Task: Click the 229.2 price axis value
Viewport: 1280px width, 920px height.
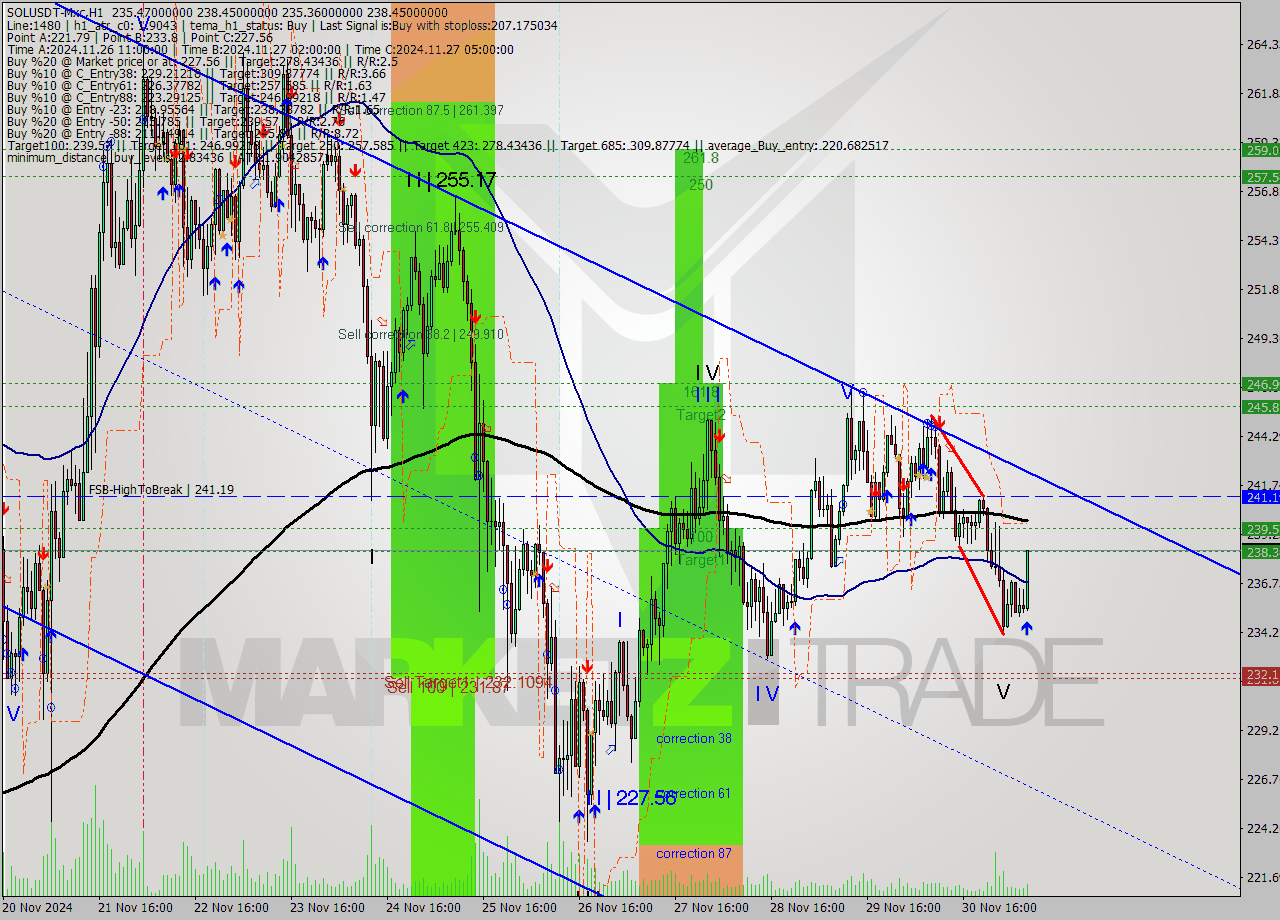Action: pos(1261,730)
